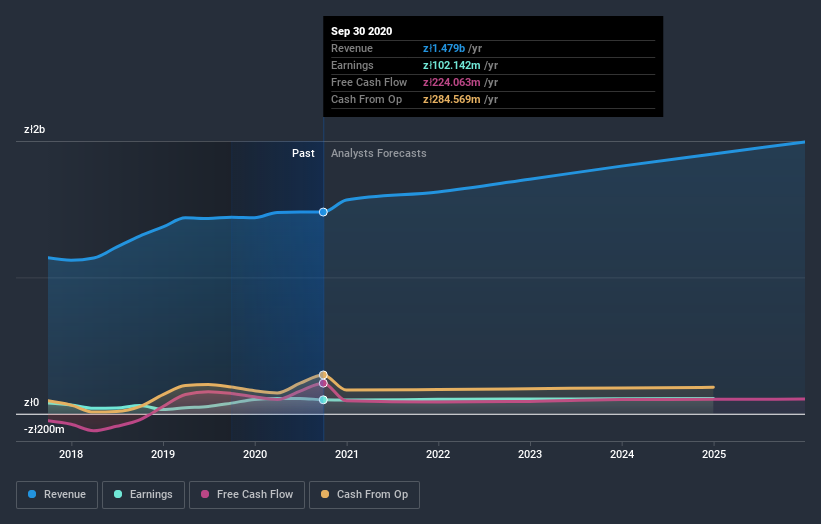Viewport: 821px width, 524px height.
Task: Click the zł102.142m earnings value in tooltip
Action: click(452, 65)
